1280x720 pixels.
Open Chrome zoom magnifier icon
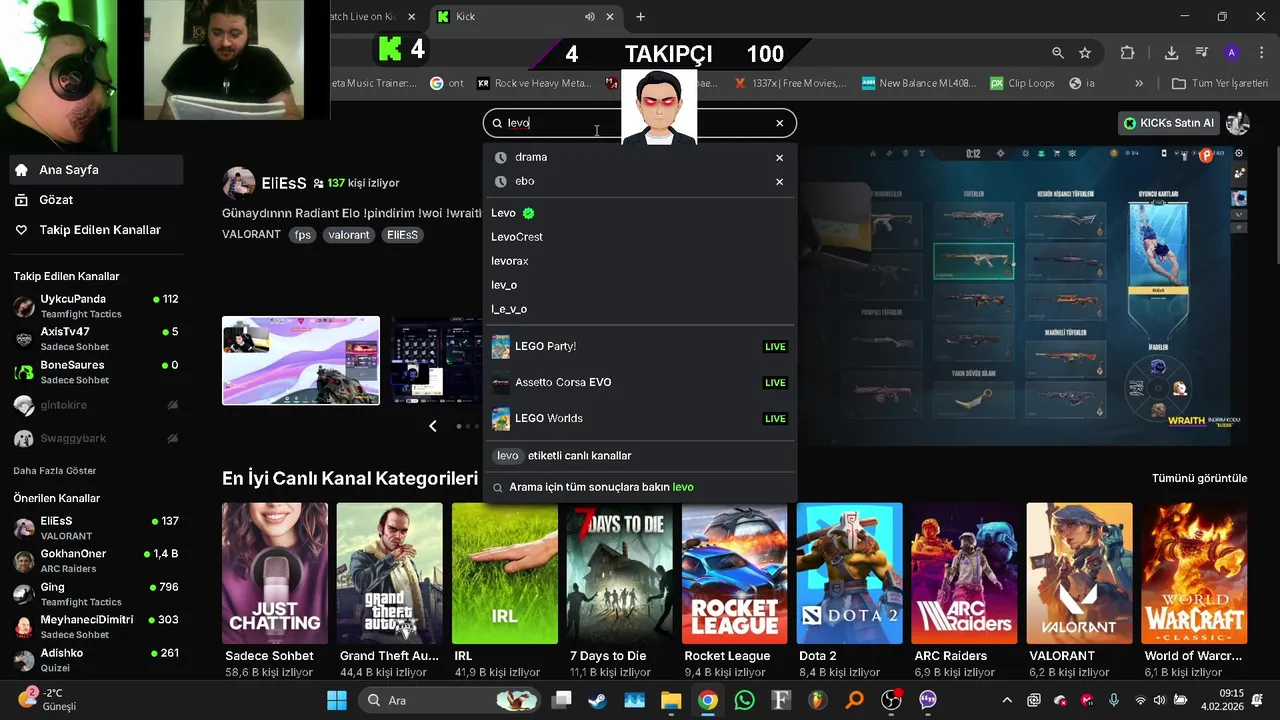click(1058, 53)
